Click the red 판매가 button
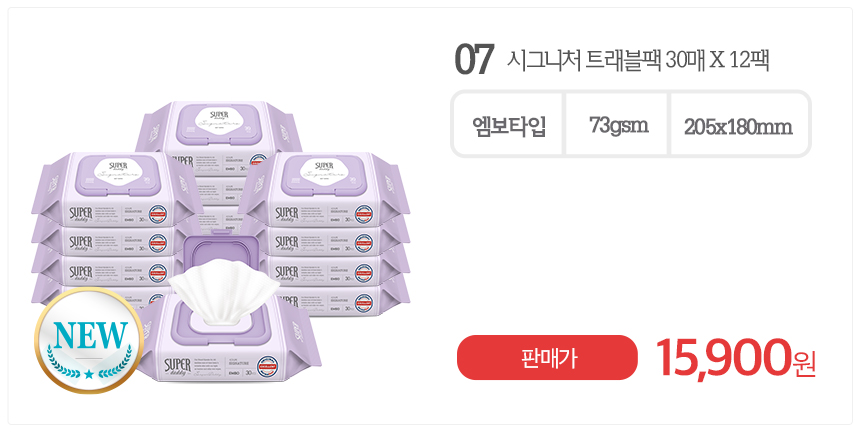This screenshot has height=432, width=860. [547, 357]
